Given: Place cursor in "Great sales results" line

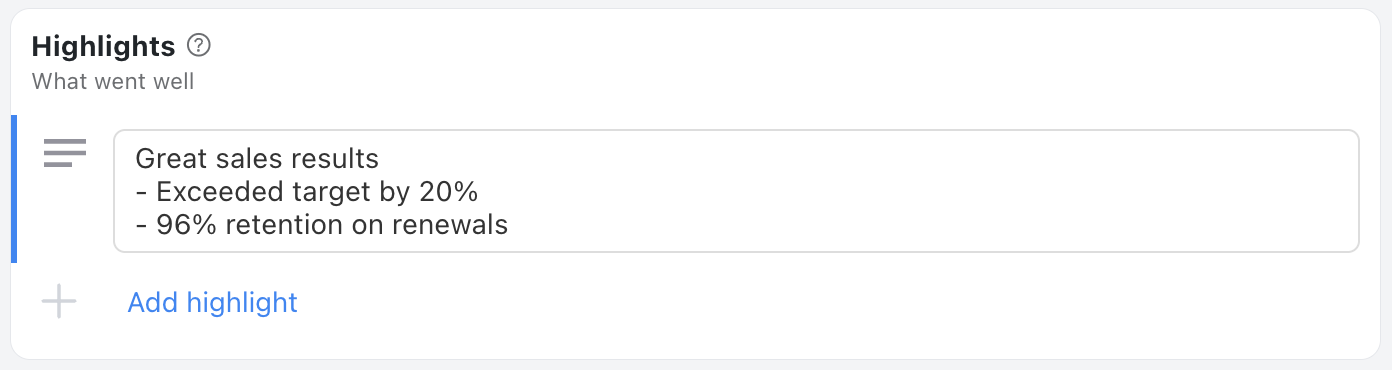Looking at the screenshot, I should 257,158.
